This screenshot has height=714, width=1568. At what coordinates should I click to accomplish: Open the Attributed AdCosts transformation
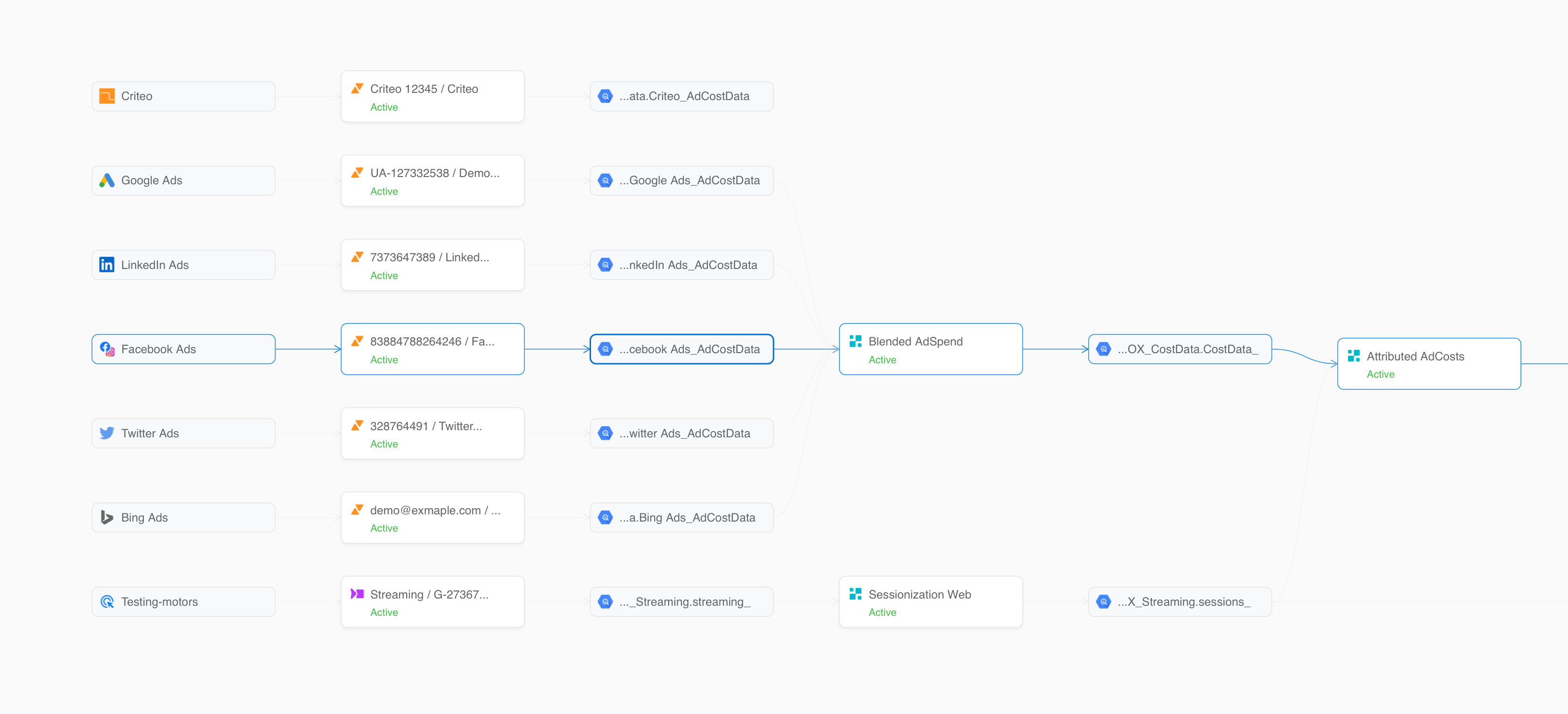1429,363
